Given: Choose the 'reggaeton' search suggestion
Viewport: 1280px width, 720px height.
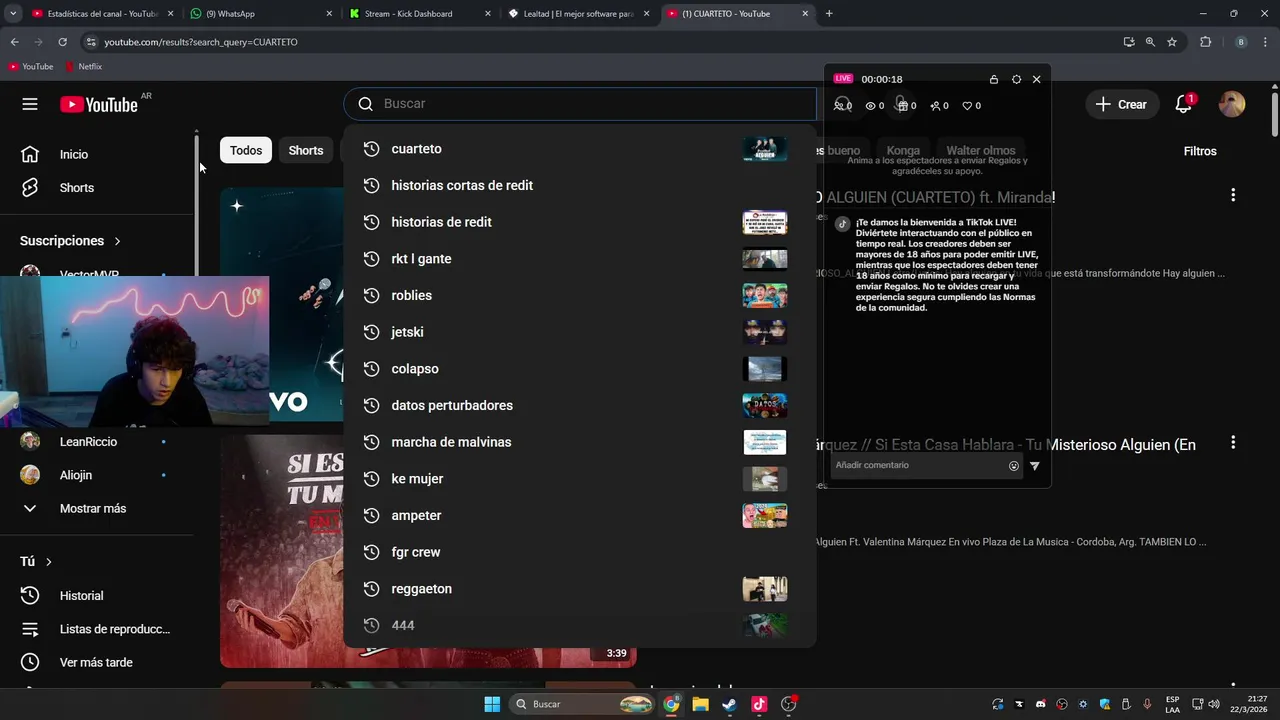Looking at the screenshot, I should (x=580, y=589).
